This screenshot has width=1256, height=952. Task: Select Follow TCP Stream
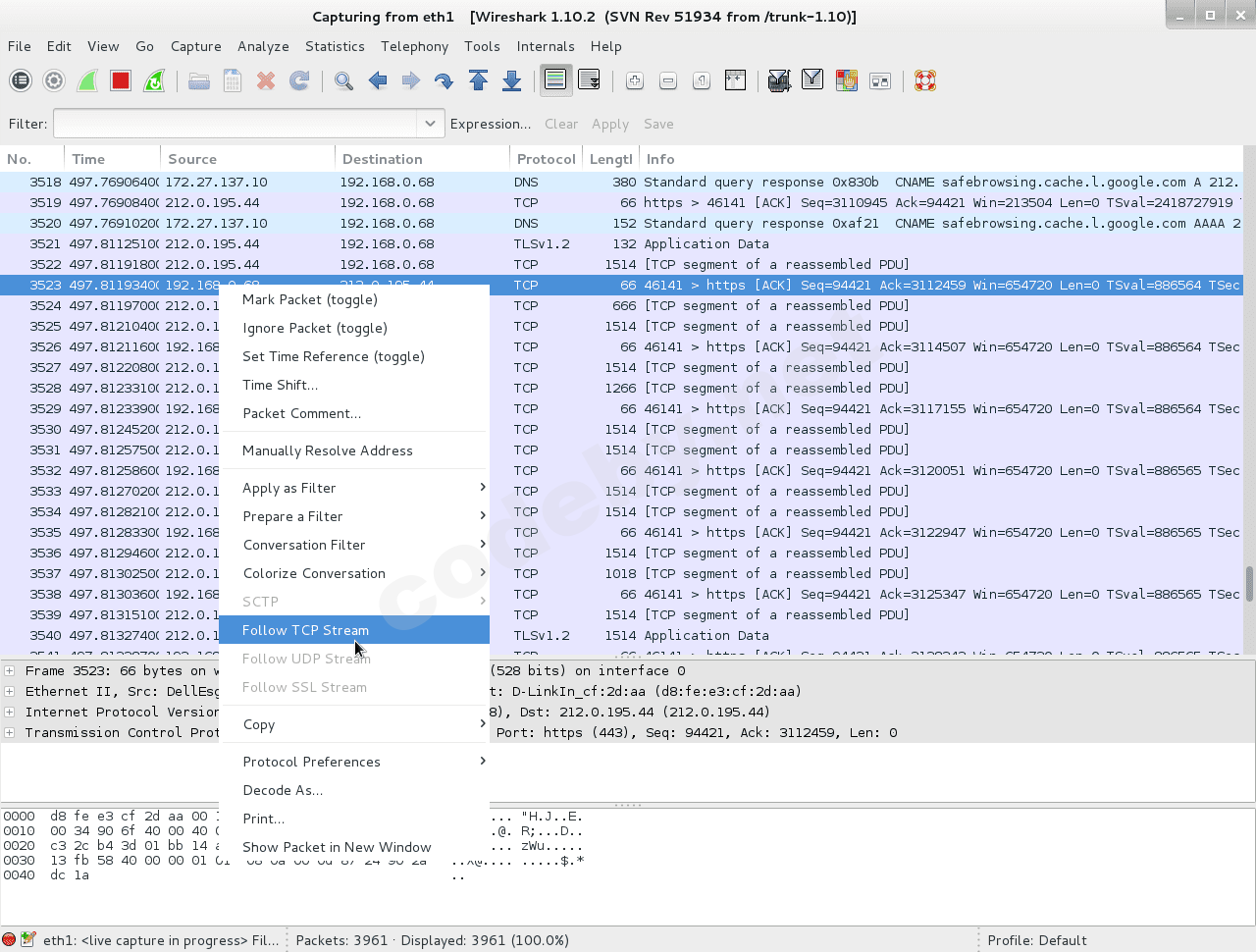(x=305, y=630)
